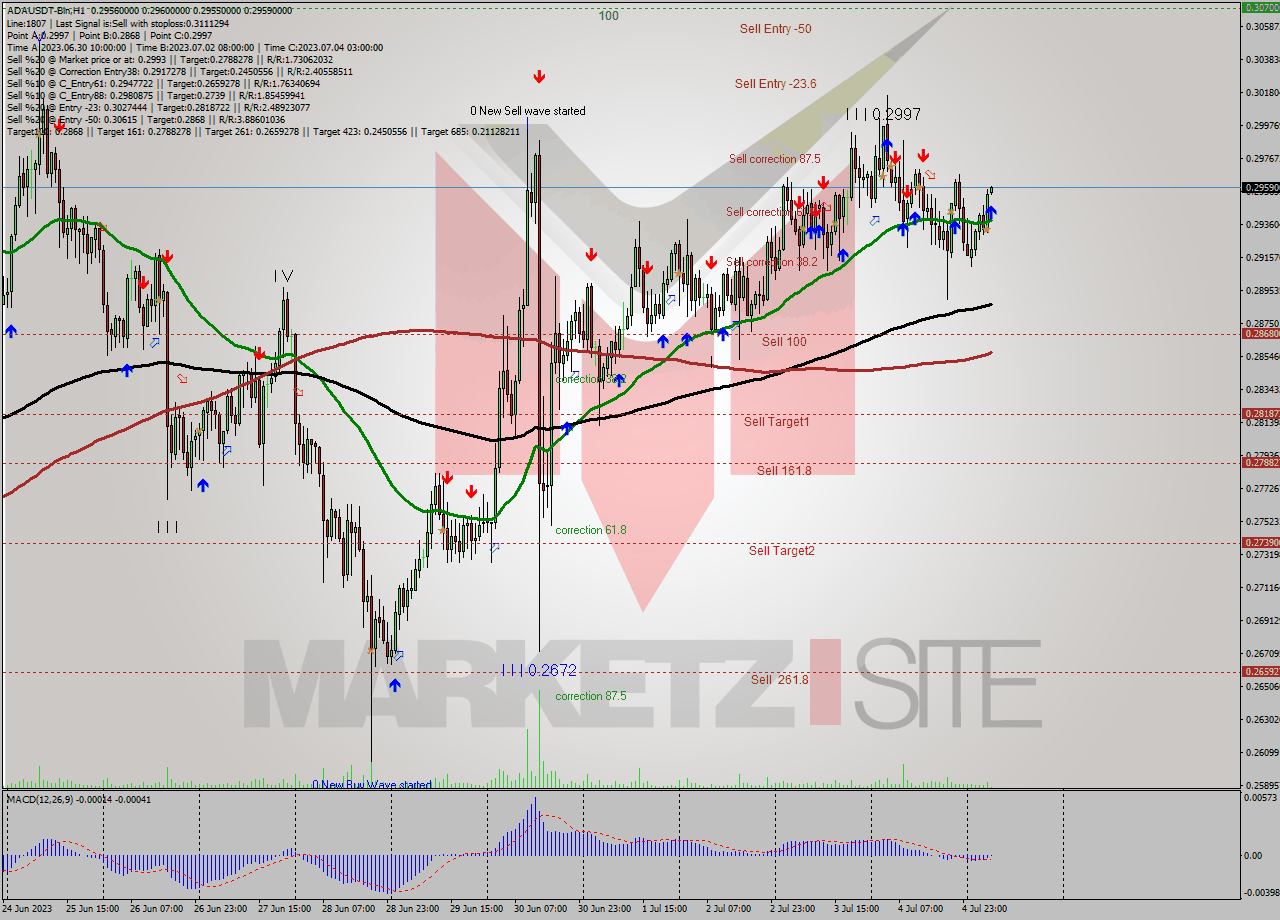Viewport: 1280px width, 920px height.
Task: Select the 'Sell correction 87.5' label
Action: pyautogui.click(x=774, y=159)
